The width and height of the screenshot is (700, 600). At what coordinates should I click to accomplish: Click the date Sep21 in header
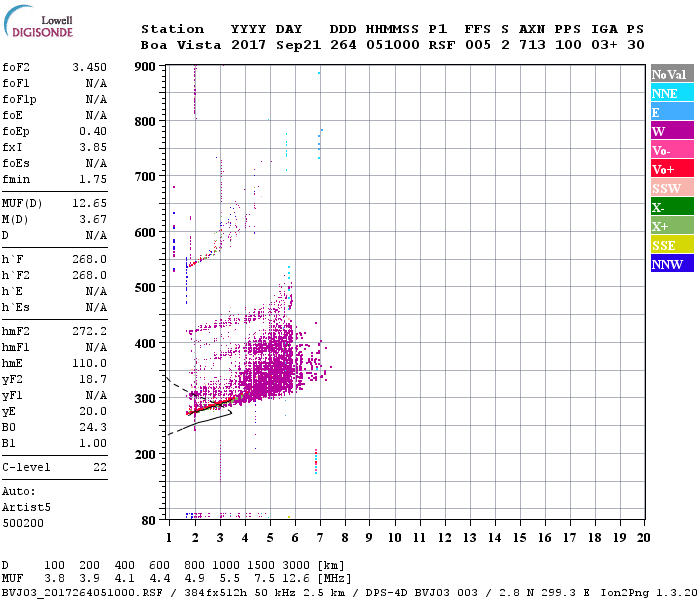point(298,45)
